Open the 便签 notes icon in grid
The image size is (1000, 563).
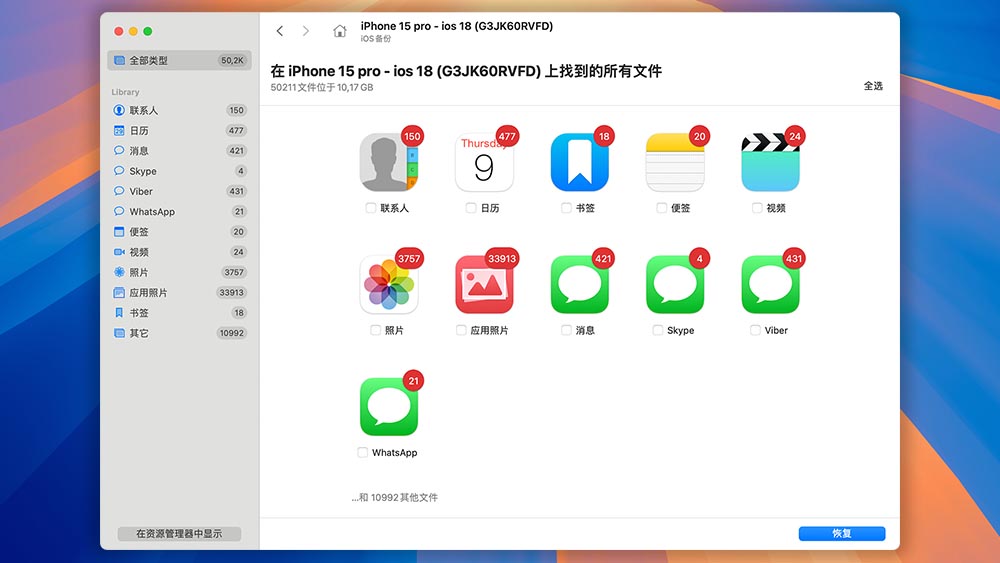675,162
